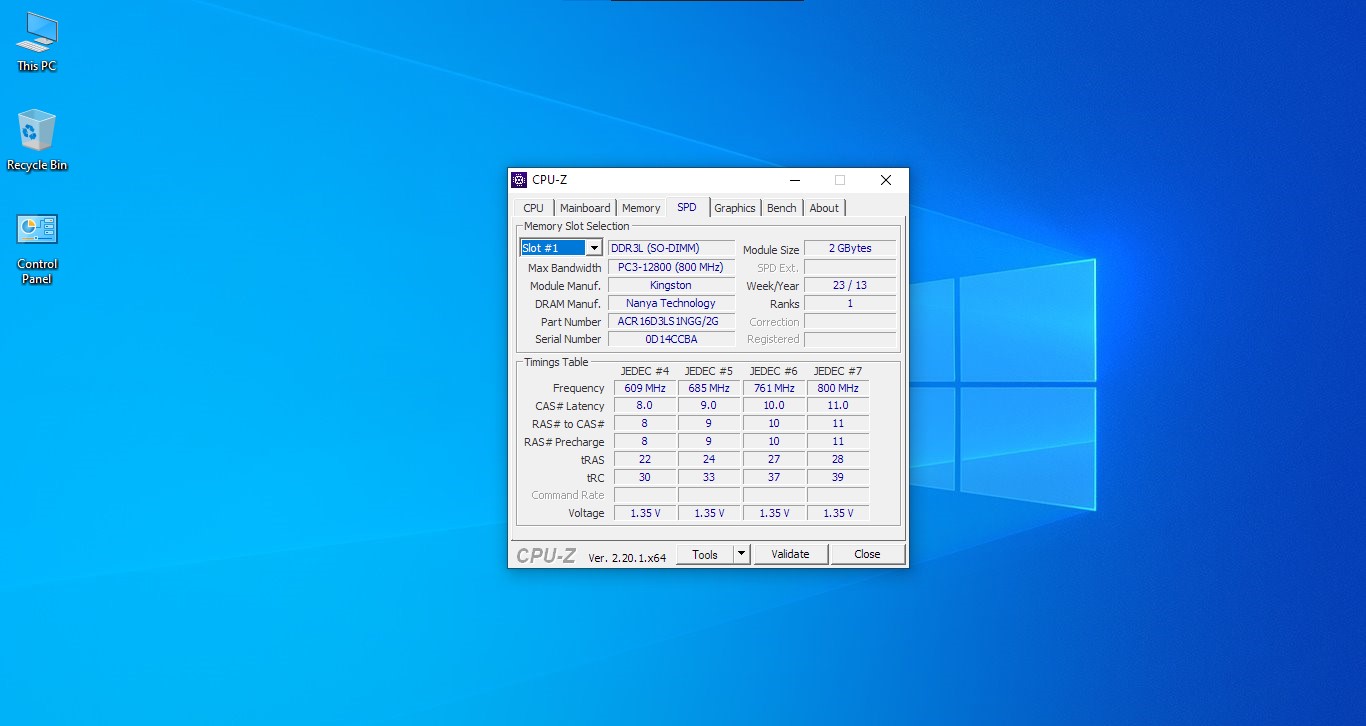Screen dimensions: 1366x726
Task: Click the empty SPD Ext. field
Action: pos(850,267)
